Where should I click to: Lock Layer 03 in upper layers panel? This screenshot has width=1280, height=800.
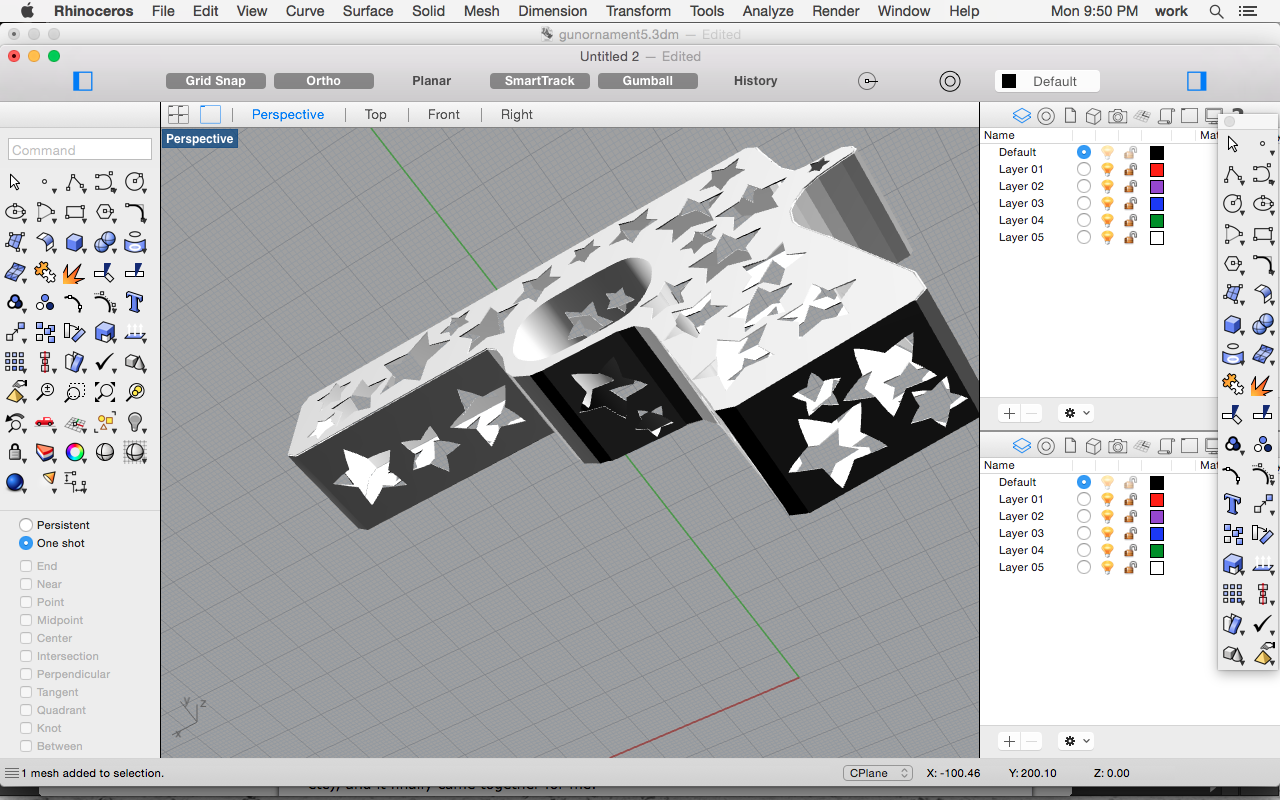point(1130,203)
